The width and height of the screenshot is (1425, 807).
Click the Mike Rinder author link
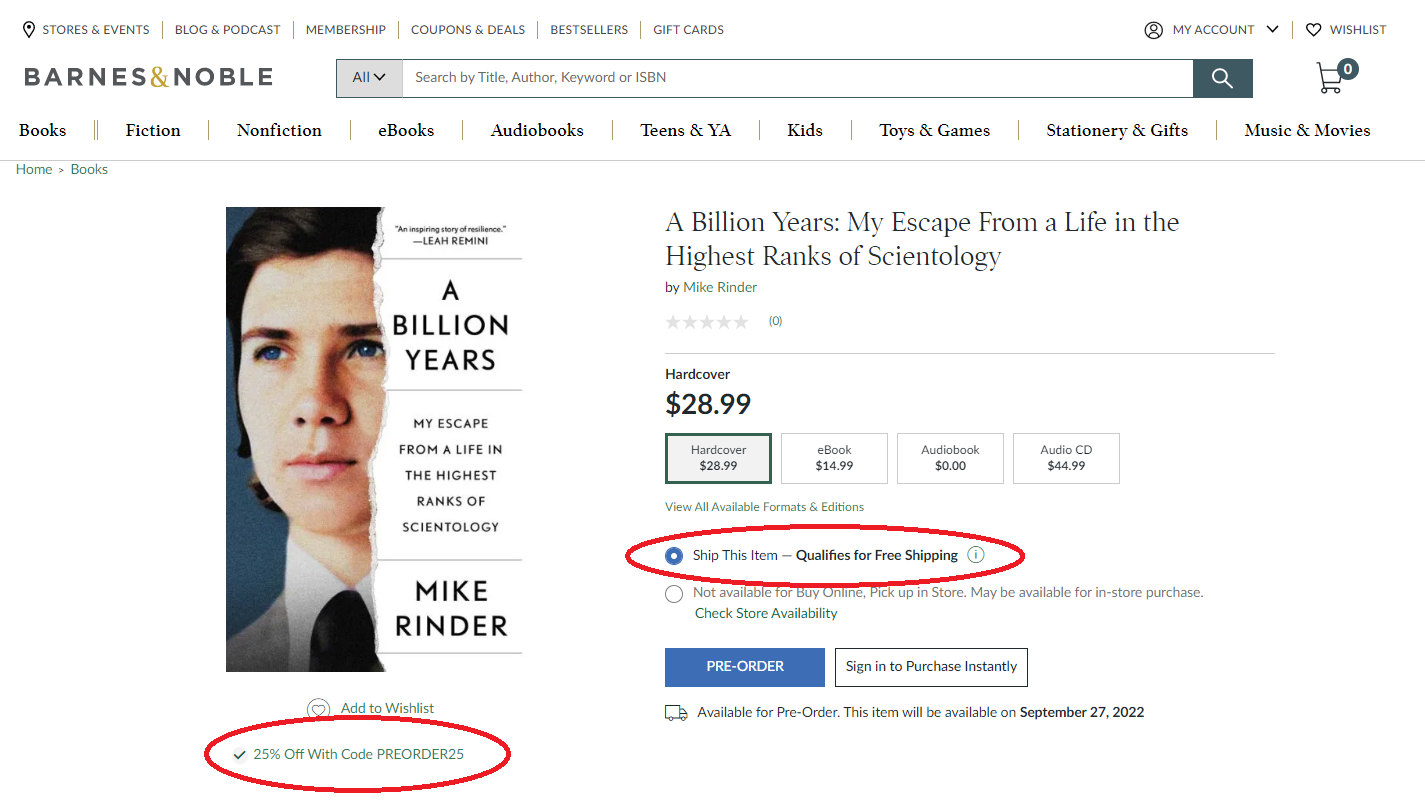720,287
